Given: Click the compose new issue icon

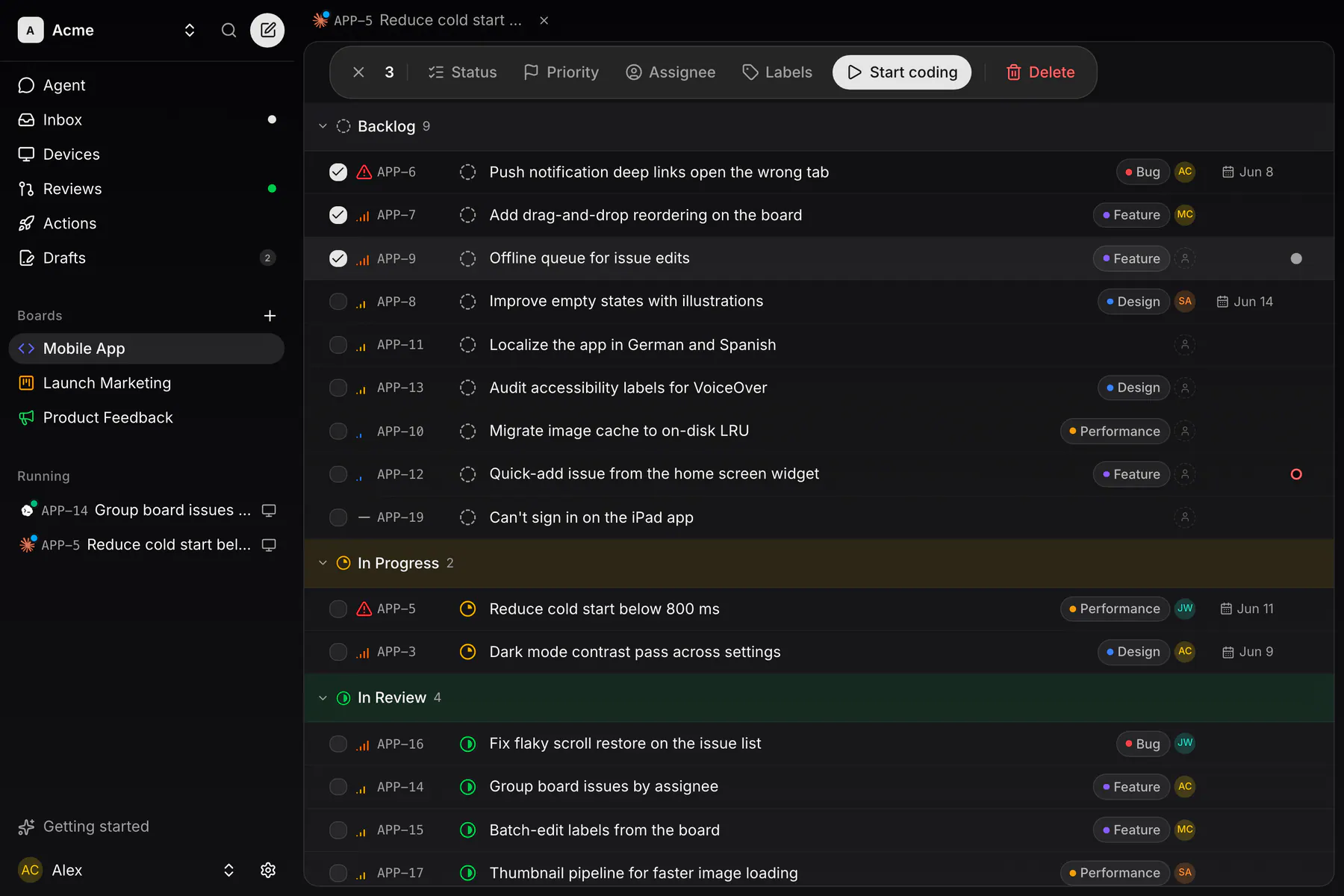Looking at the screenshot, I should click(x=267, y=30).
